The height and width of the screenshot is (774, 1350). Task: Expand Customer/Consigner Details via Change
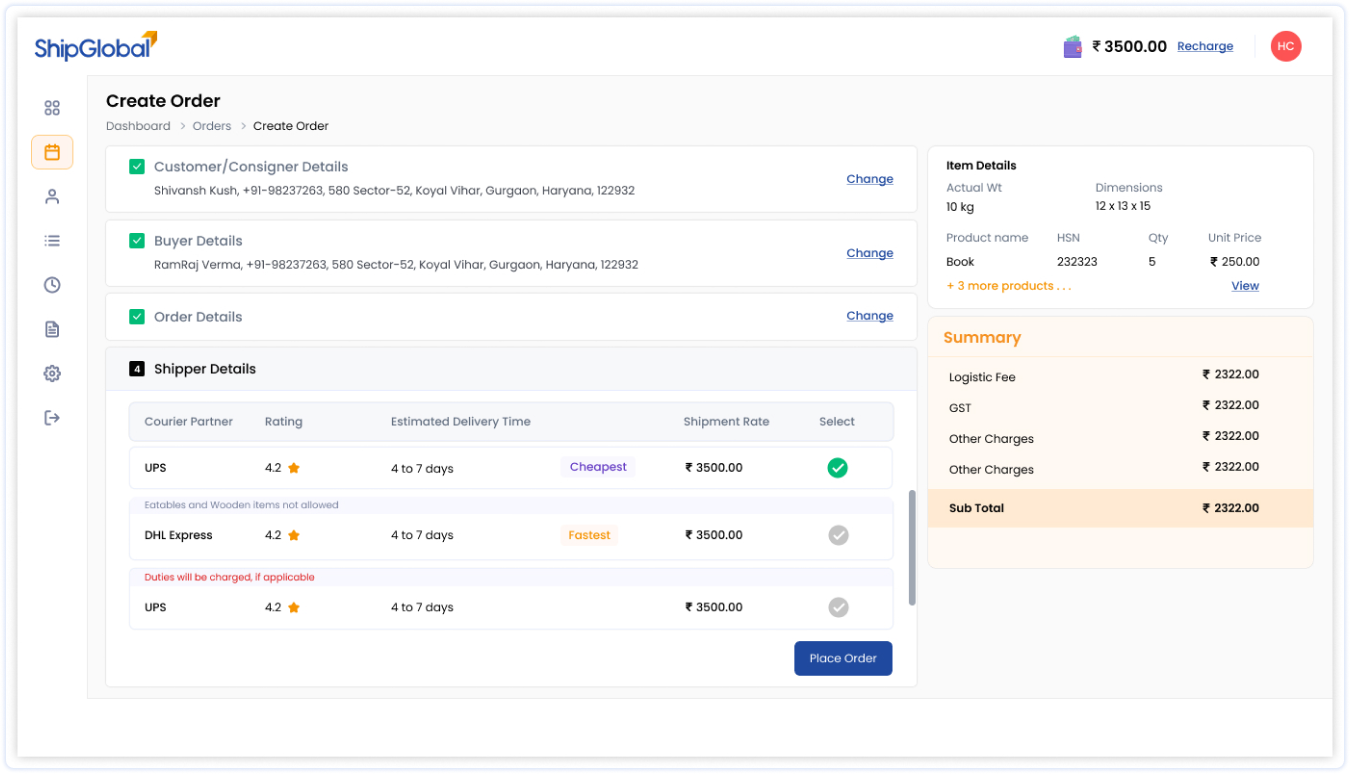click(x=869, y=179)
